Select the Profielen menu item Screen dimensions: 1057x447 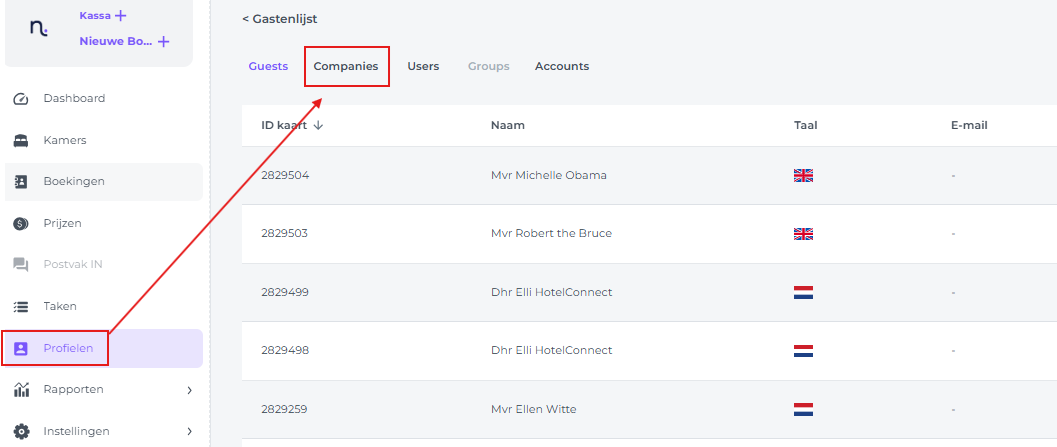[104, 349]
